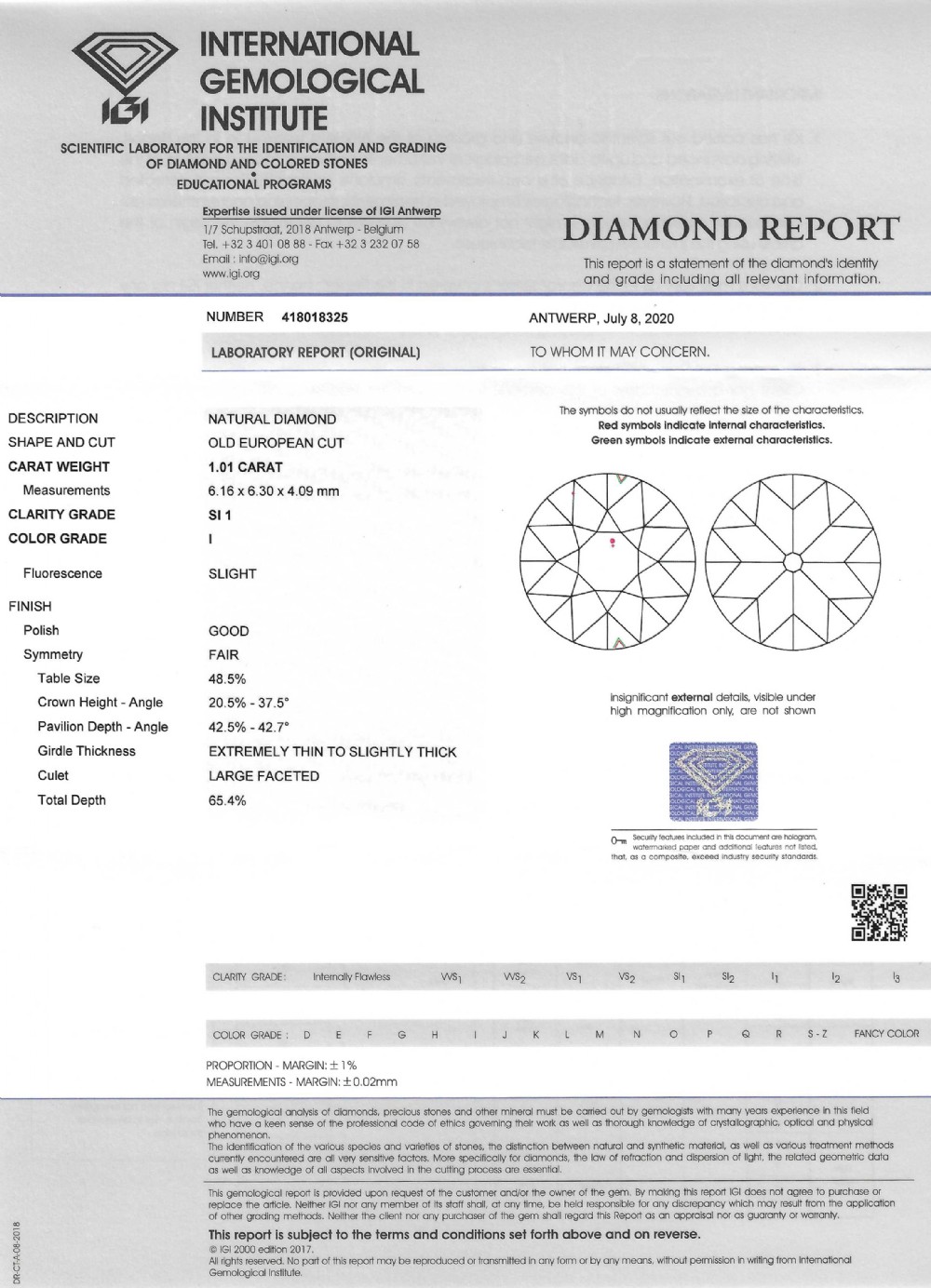The width and height of the screenshot is (931, 1288).
Task: Select crown value 20.5% - 37.5°
Action: click(249, 704)
